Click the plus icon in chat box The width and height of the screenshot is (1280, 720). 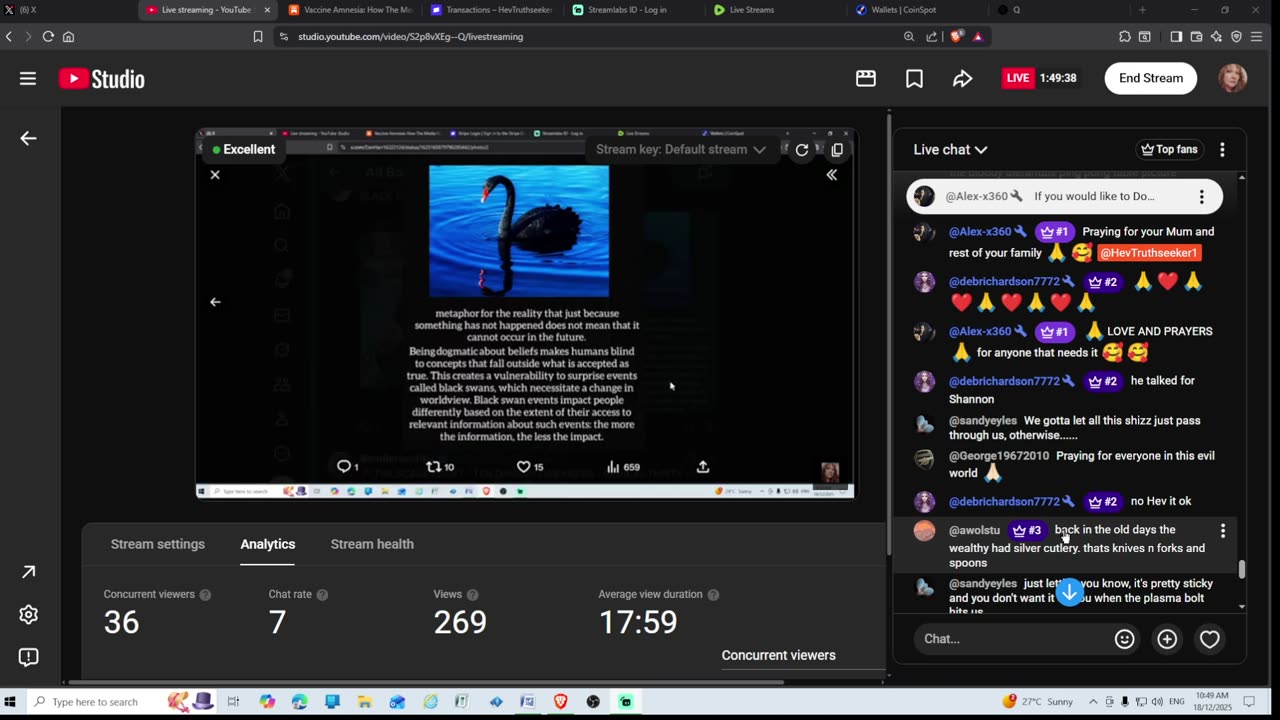tap(1167, 639)
